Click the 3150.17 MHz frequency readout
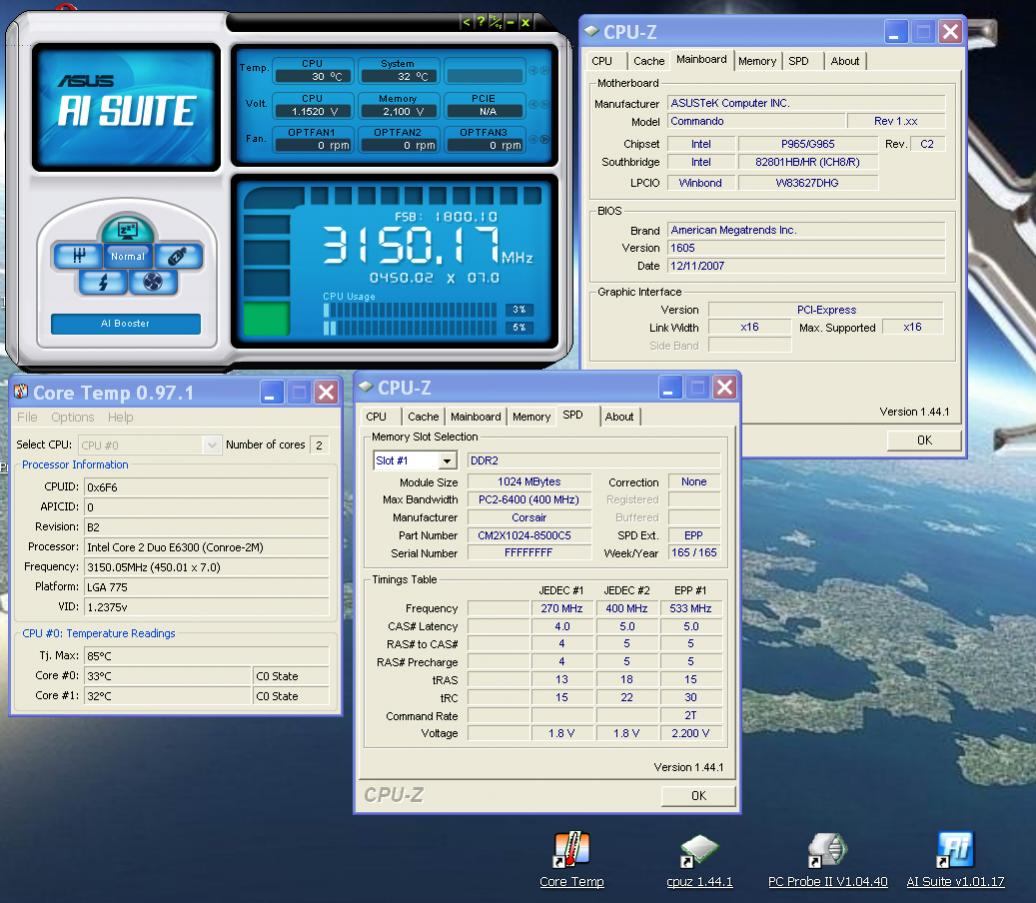Image resolution: width=1036 pixels, height=903 pixels. 427,245
